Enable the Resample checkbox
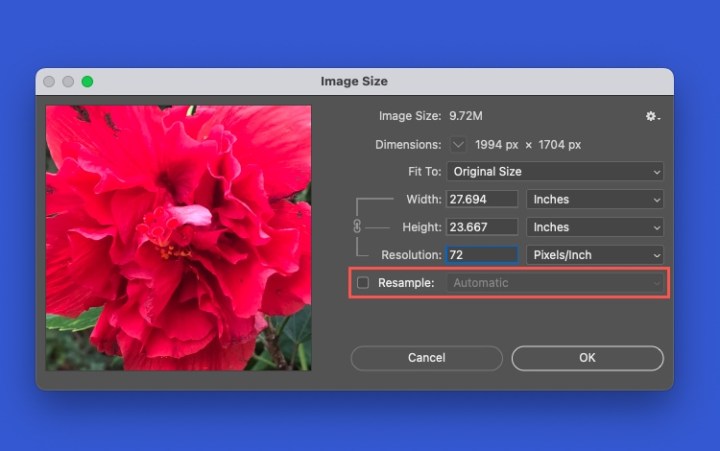This screenshot has height=451, width=720. [x=363, y=283]
